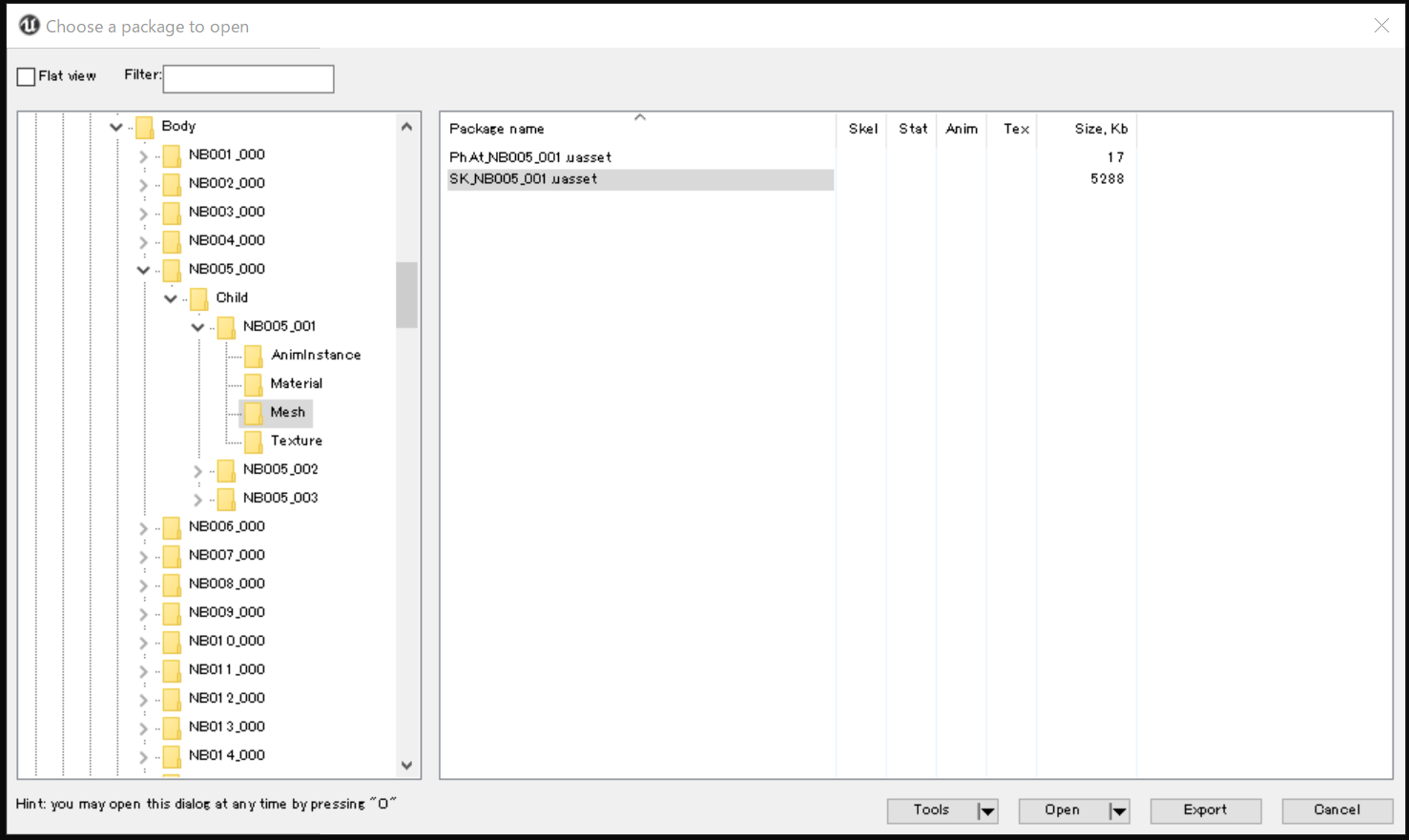Select the NB004_000 folder icon
Screen dimensions: 1409x840
[x=172, y=241]
